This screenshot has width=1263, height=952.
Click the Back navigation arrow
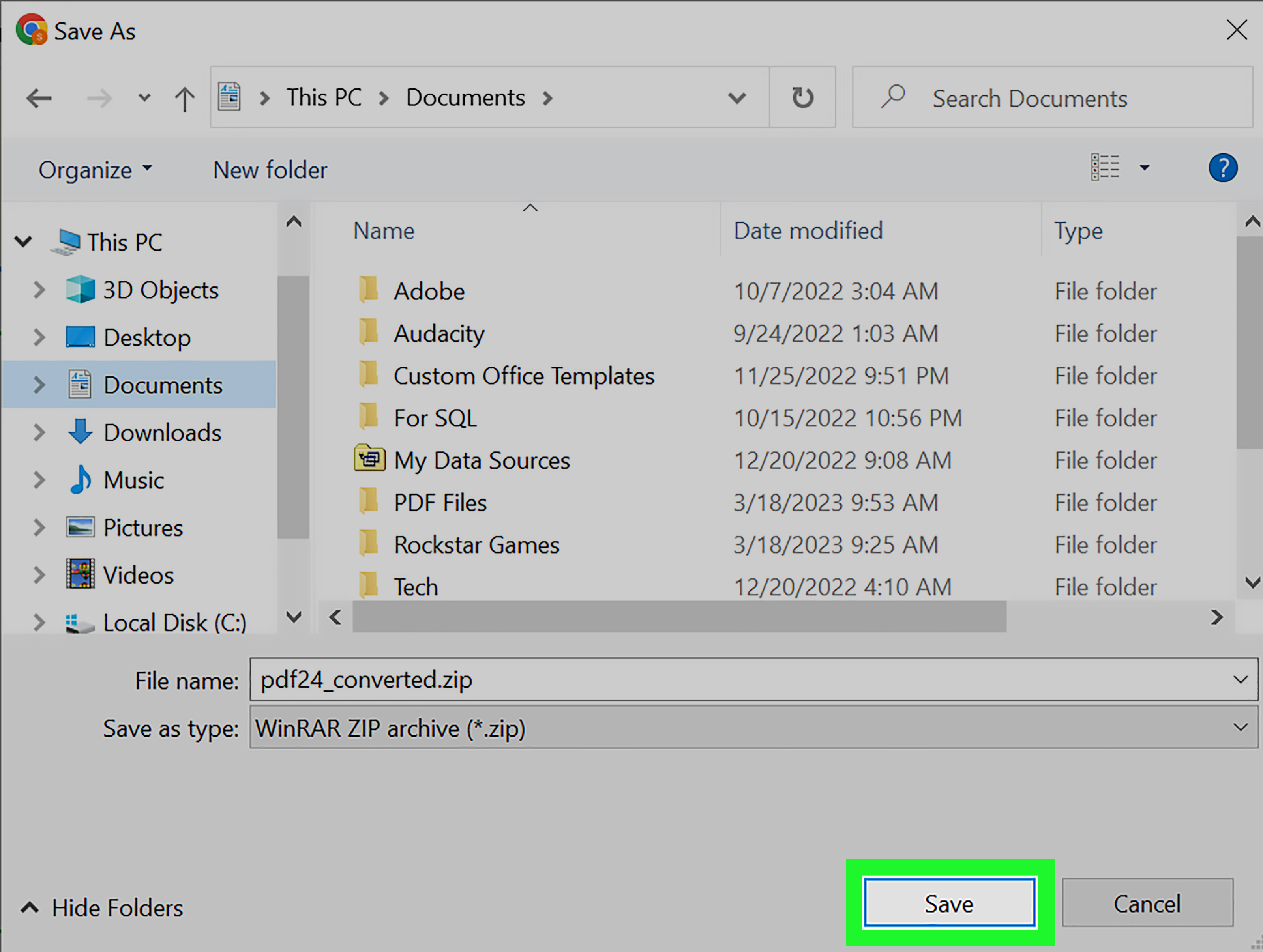[39, 98]
